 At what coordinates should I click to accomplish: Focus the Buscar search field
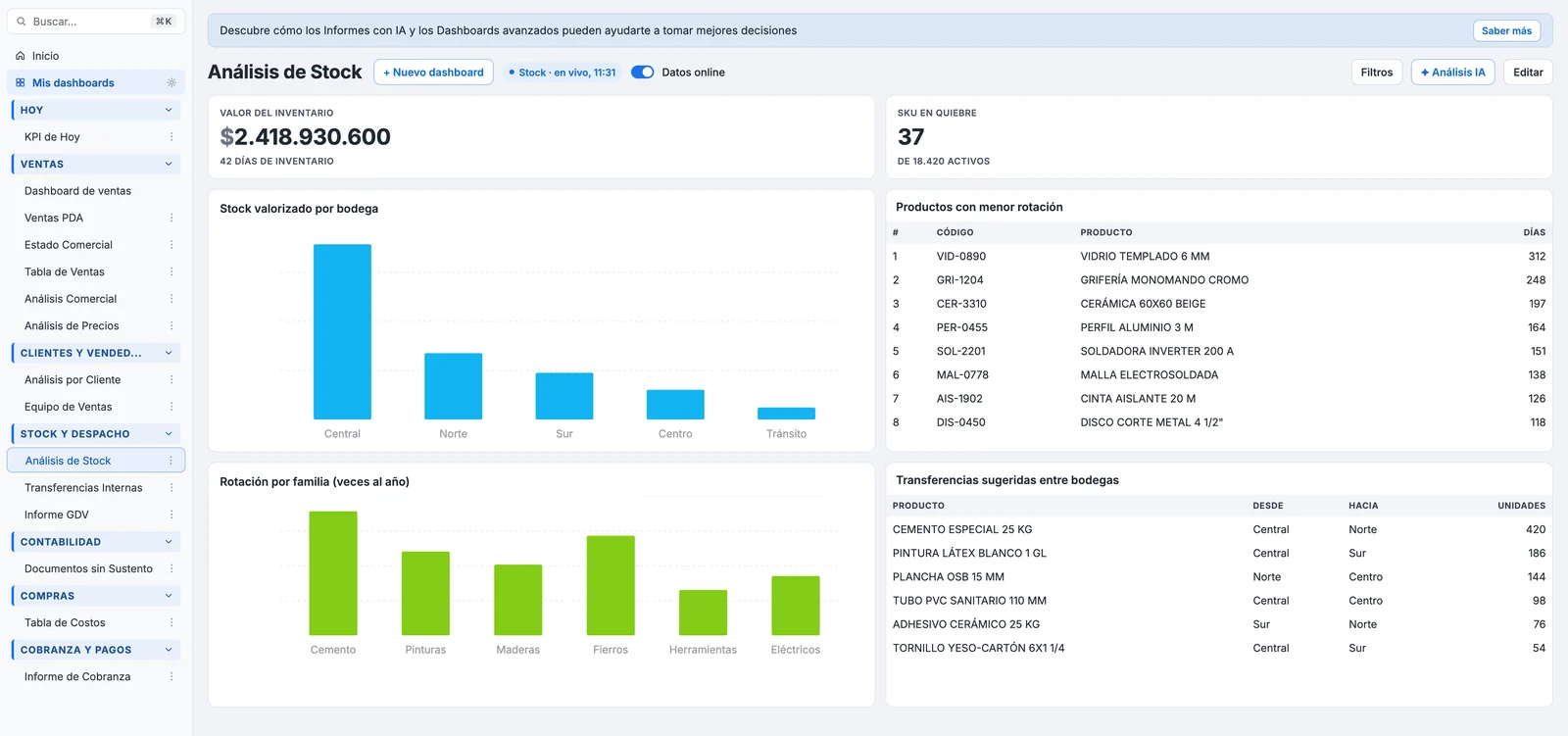pyautogui.click(x=96, y=22)
